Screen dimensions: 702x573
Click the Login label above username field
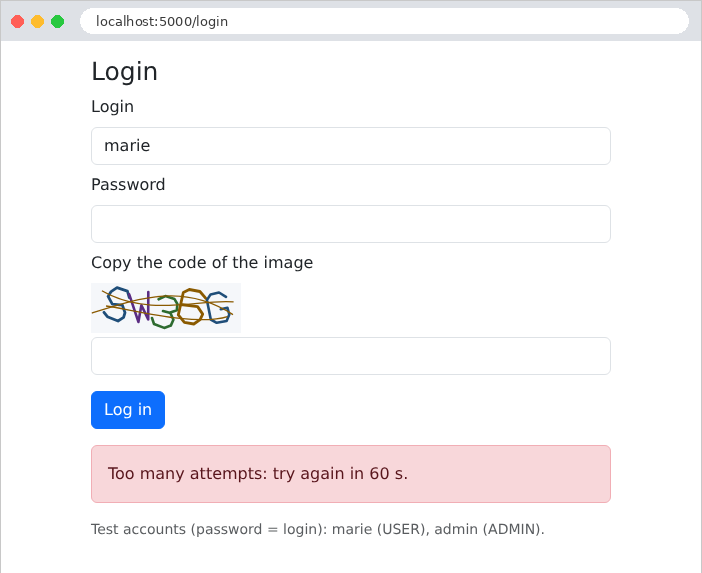pos(112,107)
